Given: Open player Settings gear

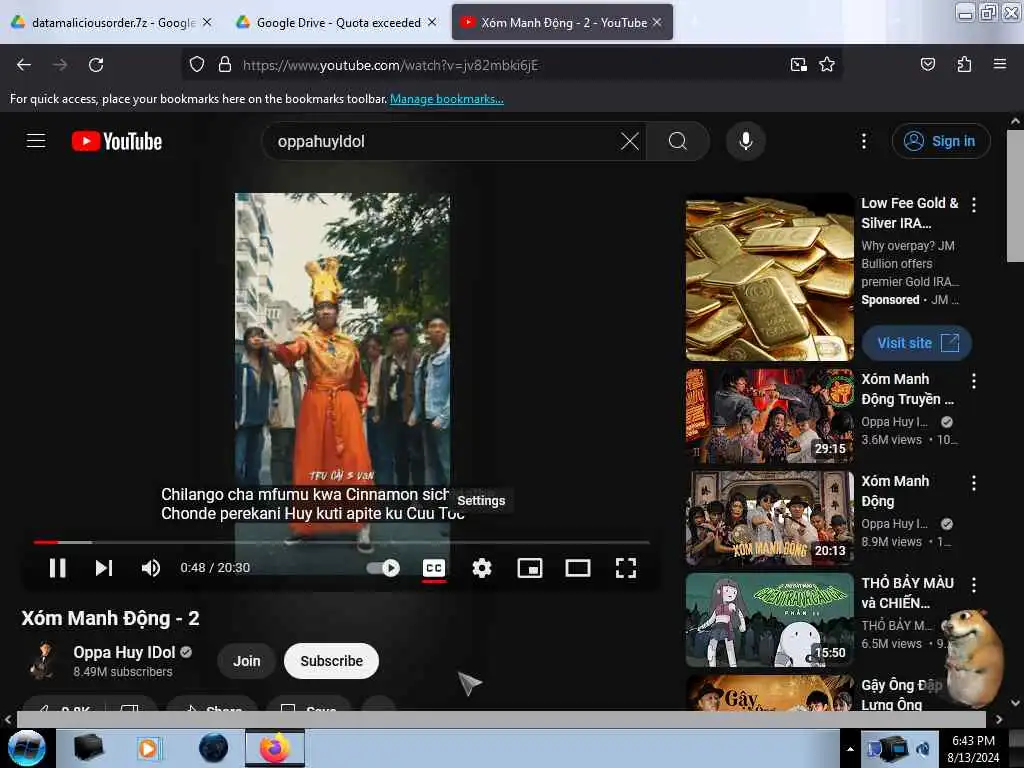Looking at the screenshot, I should 482,568.
